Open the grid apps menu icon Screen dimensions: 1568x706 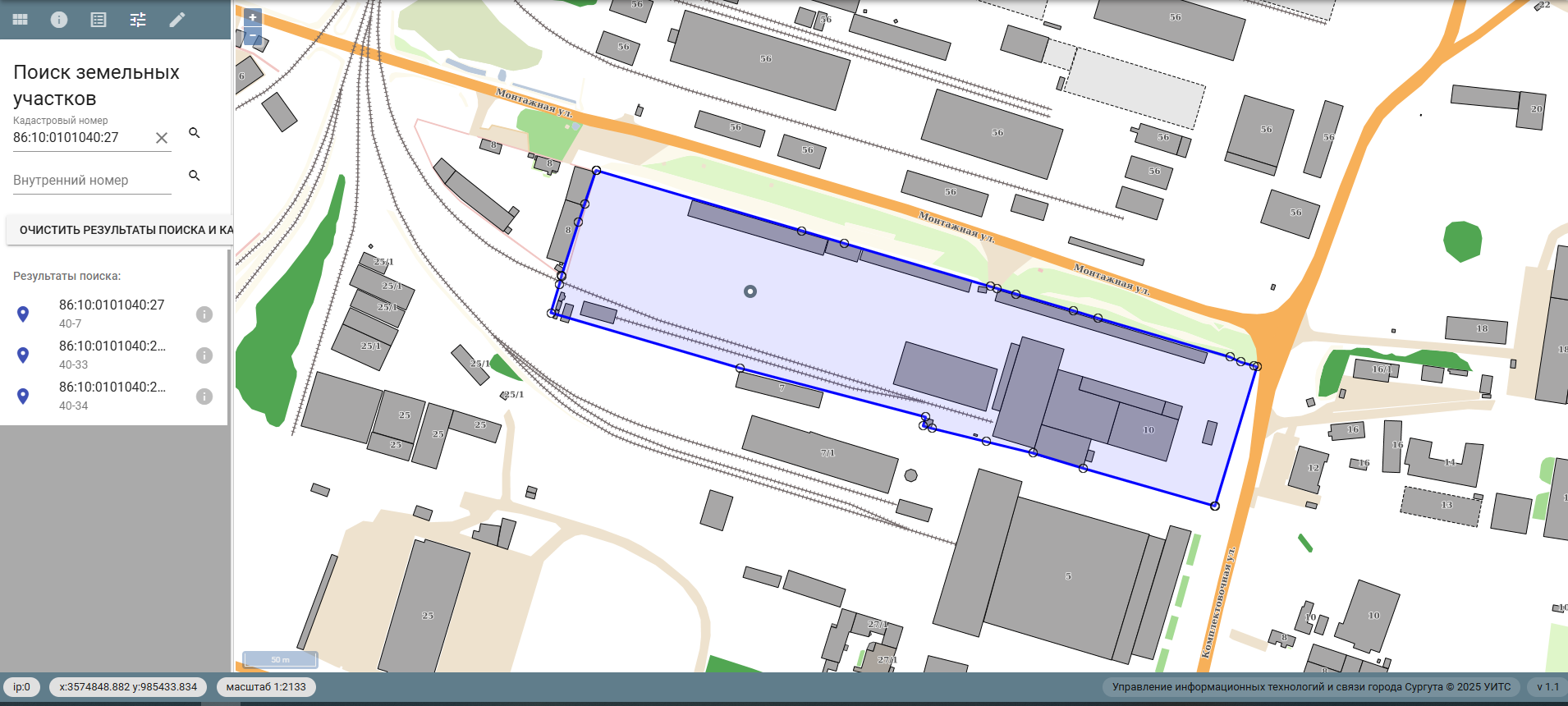tap(21, 20)
